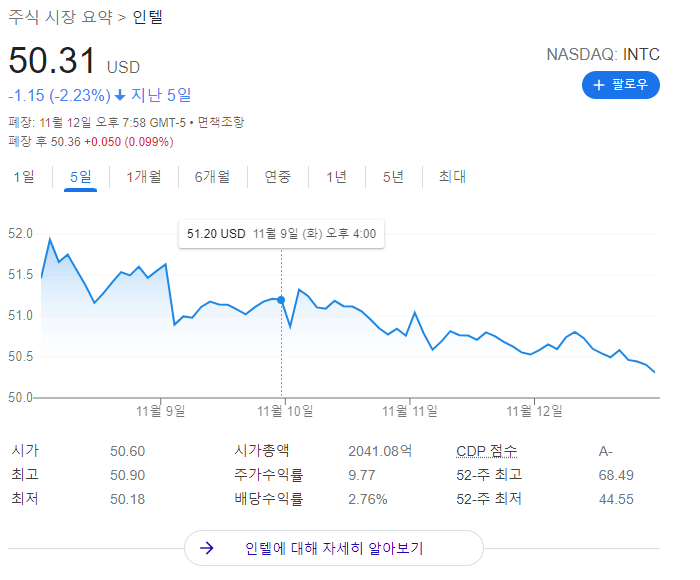Switch chart to 1개월
This screenshot has height=580, width=700.
coord(143,177)
